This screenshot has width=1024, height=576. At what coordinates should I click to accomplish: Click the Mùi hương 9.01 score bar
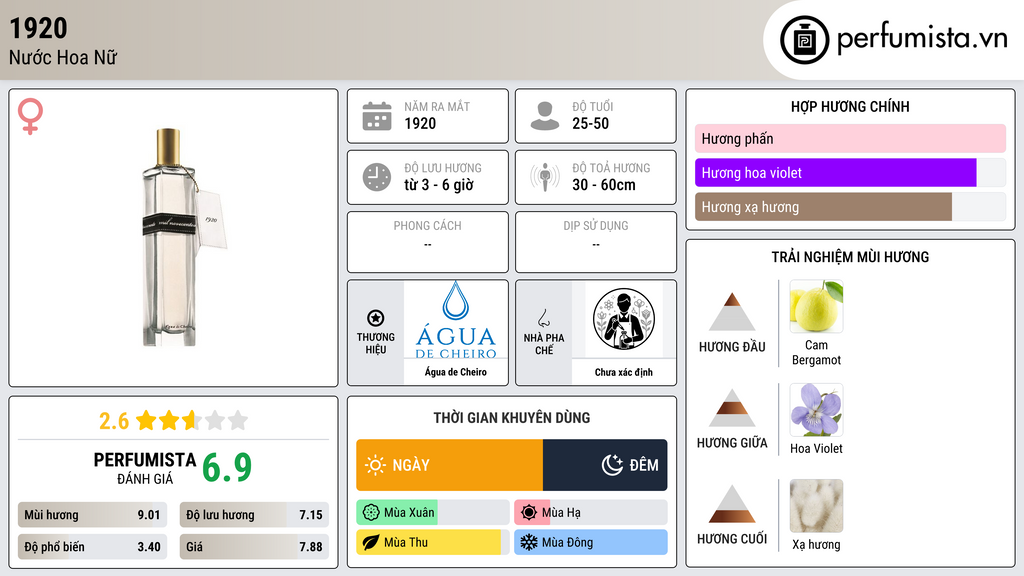point(92,515)
